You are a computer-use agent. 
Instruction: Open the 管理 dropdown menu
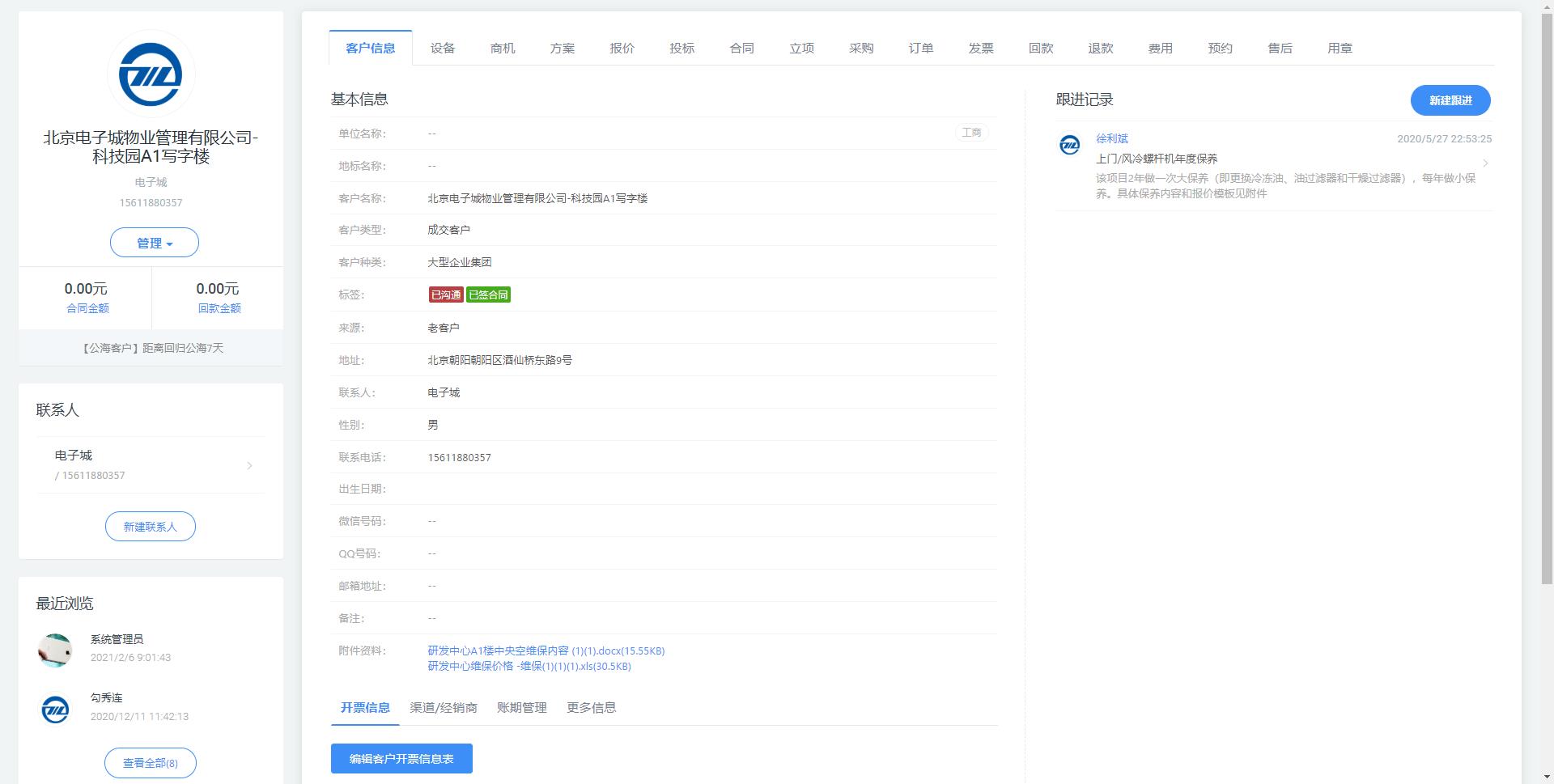point(154,243)
